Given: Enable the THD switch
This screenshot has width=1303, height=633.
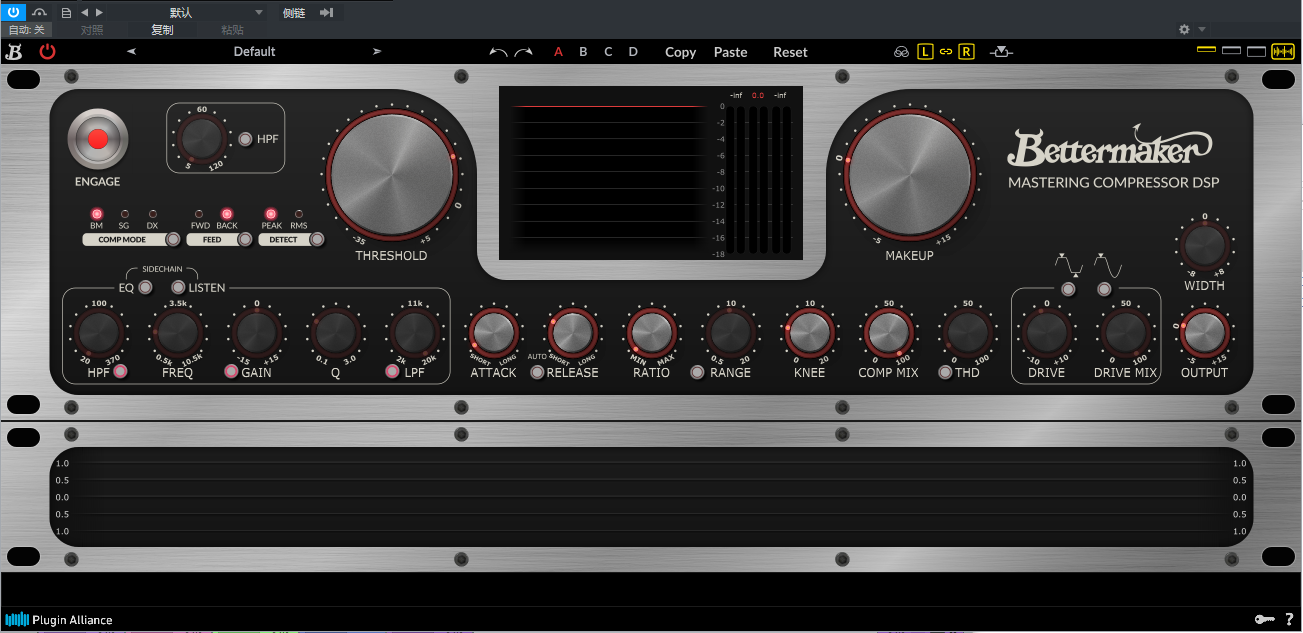Looking at the screenshot, I should tap(945, 373).
